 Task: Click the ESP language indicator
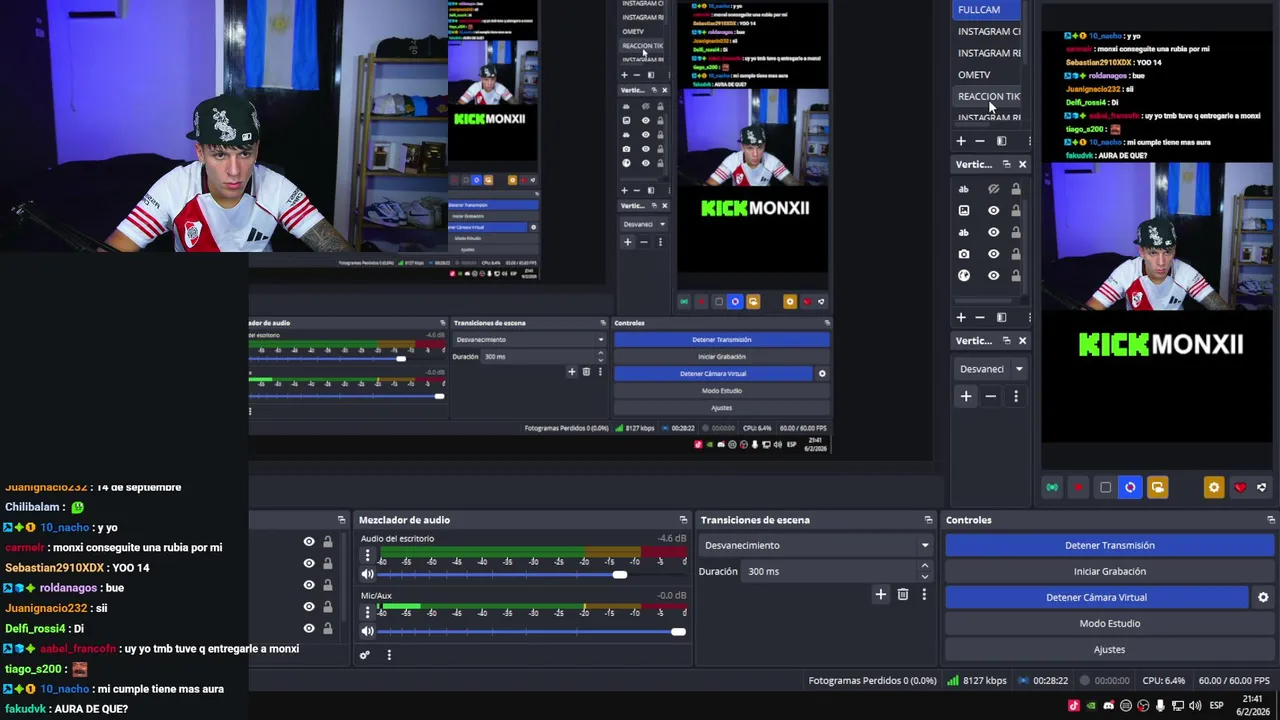pyautogui.click(x=1216, y=705)
